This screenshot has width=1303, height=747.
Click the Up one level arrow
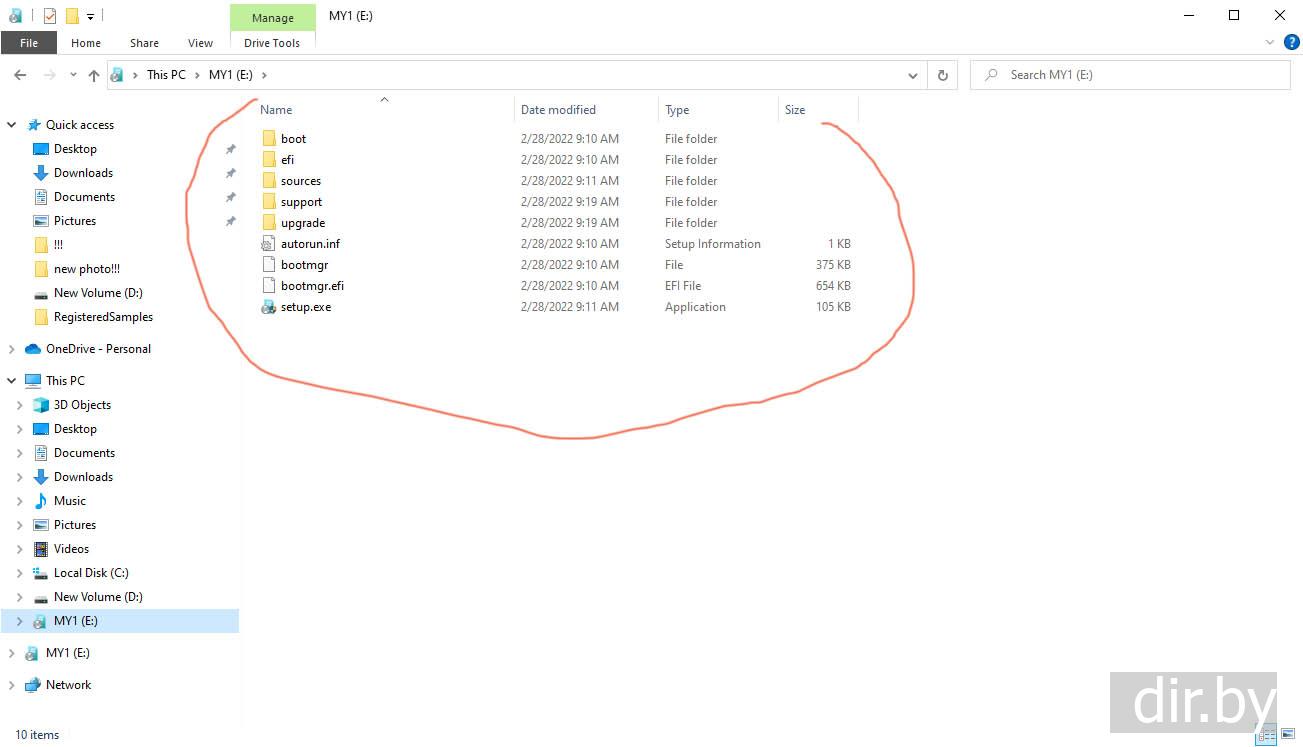pyautogui.click(x=93, y=75)
